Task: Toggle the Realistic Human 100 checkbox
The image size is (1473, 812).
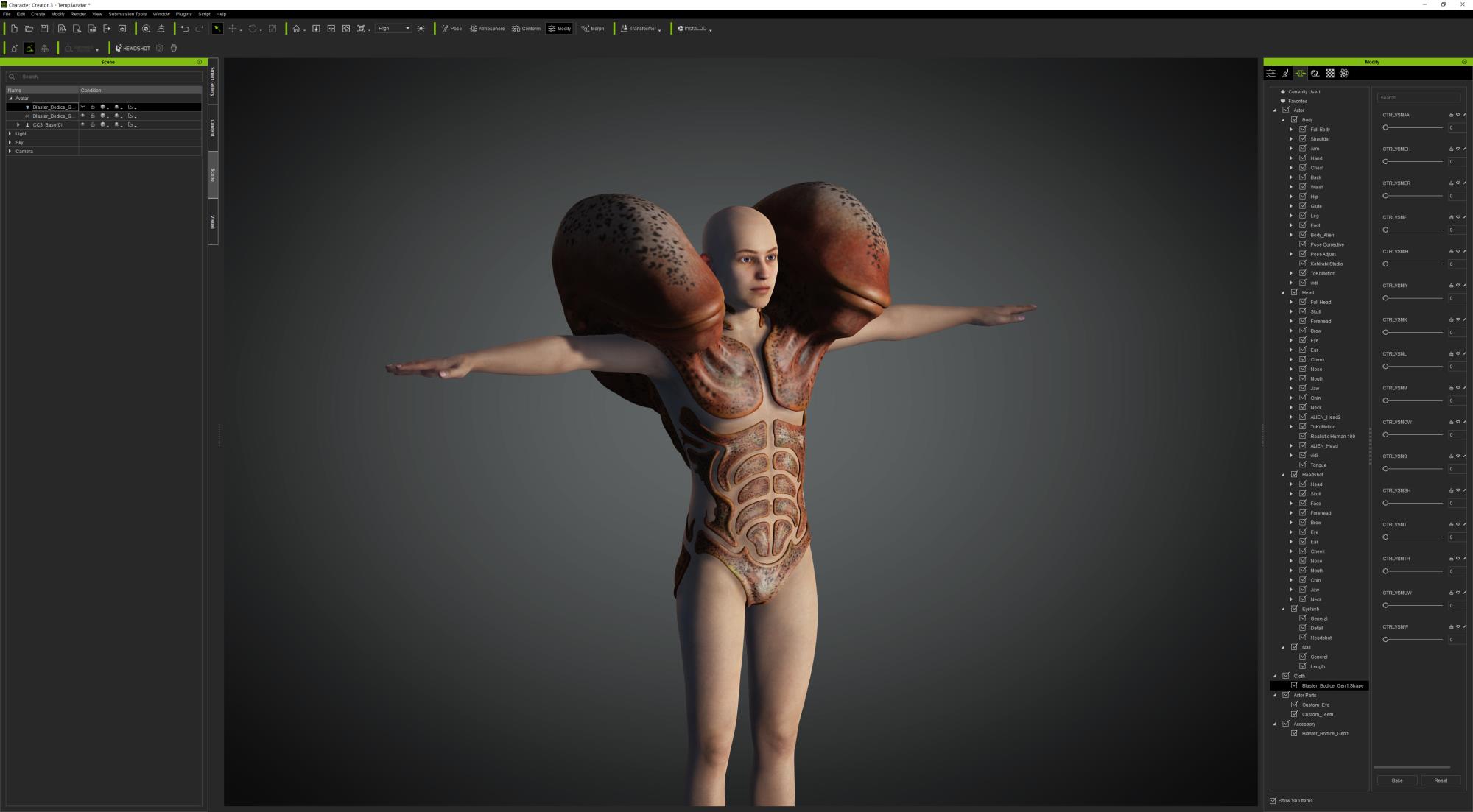Action: [1302, 436]
